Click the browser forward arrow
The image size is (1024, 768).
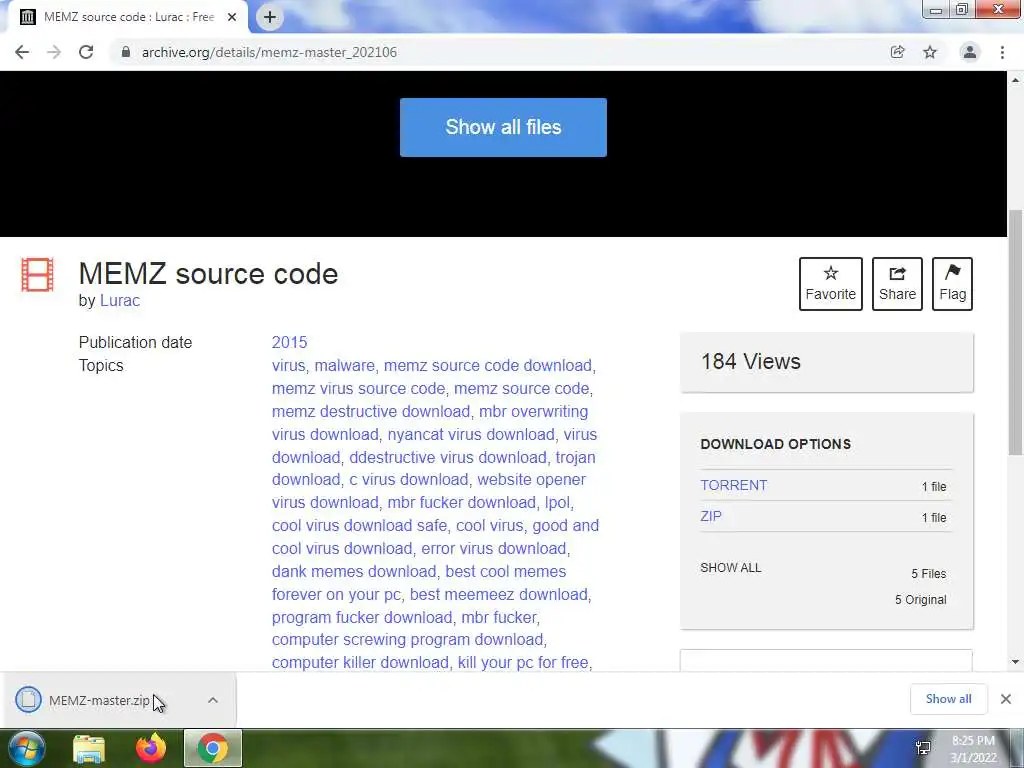54,52
